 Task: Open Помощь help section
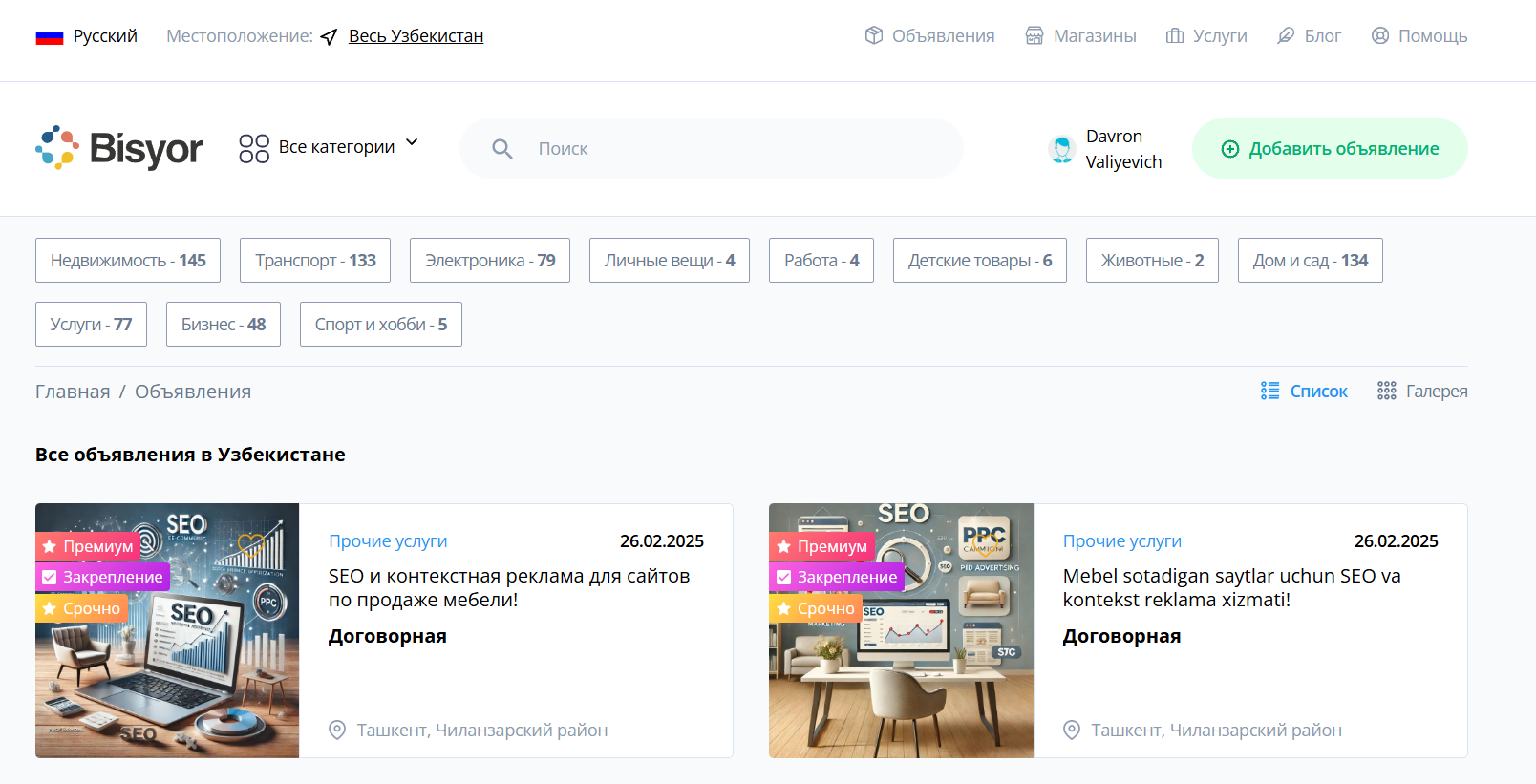(x=1419, y=36)
